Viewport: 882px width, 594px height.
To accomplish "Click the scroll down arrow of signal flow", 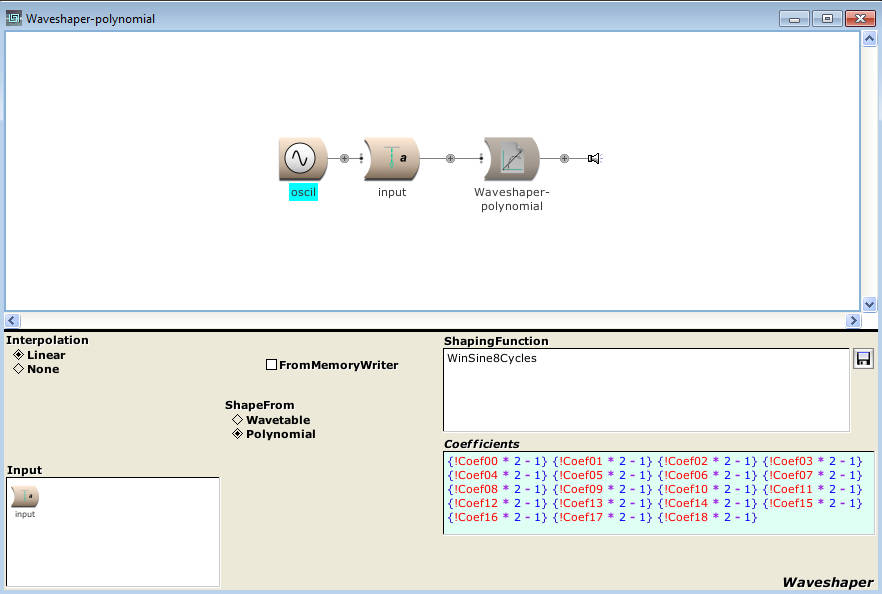I will point(869,304).
